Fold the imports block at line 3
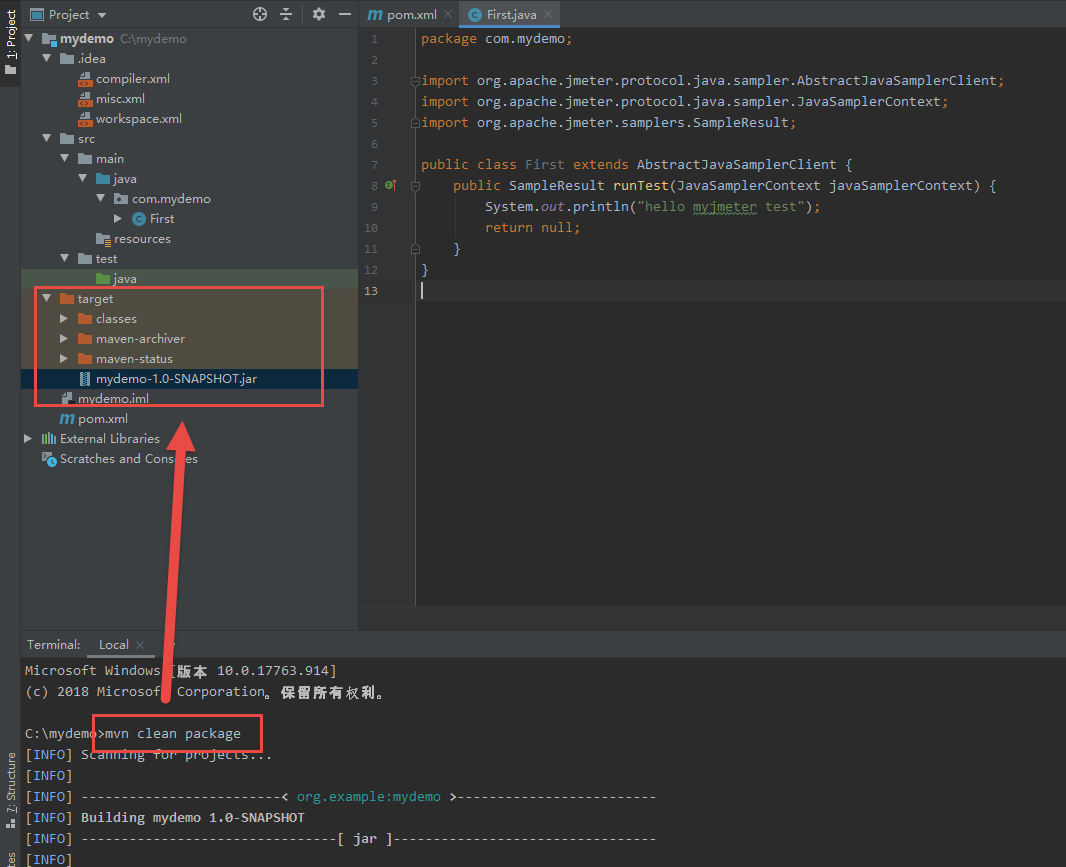 [x=415, y=81]
